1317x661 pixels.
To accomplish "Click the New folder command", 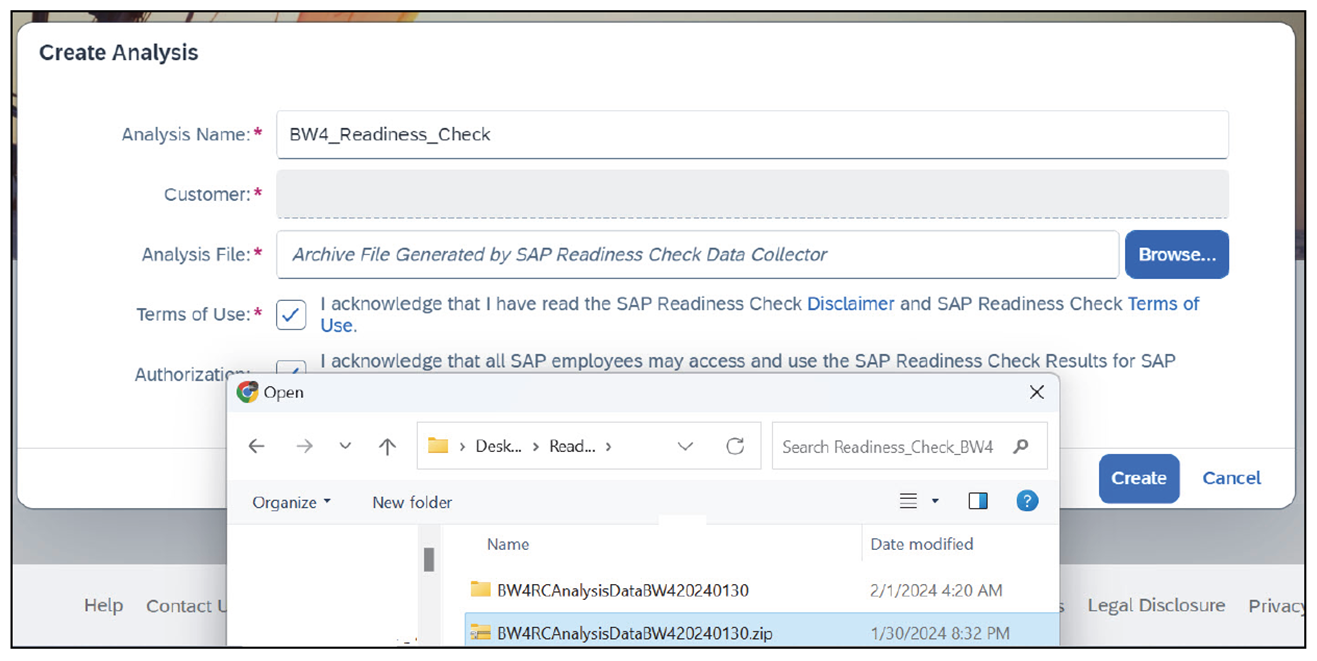I will [411, 502].
